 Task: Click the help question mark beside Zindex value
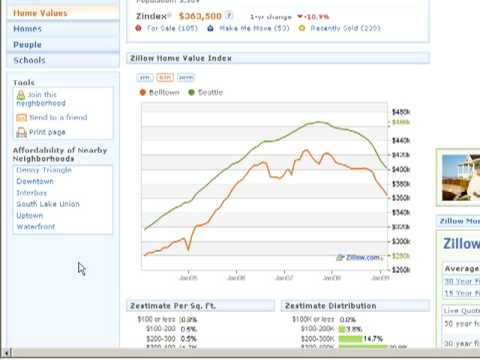pyautogui.click(x=229, y=15)
